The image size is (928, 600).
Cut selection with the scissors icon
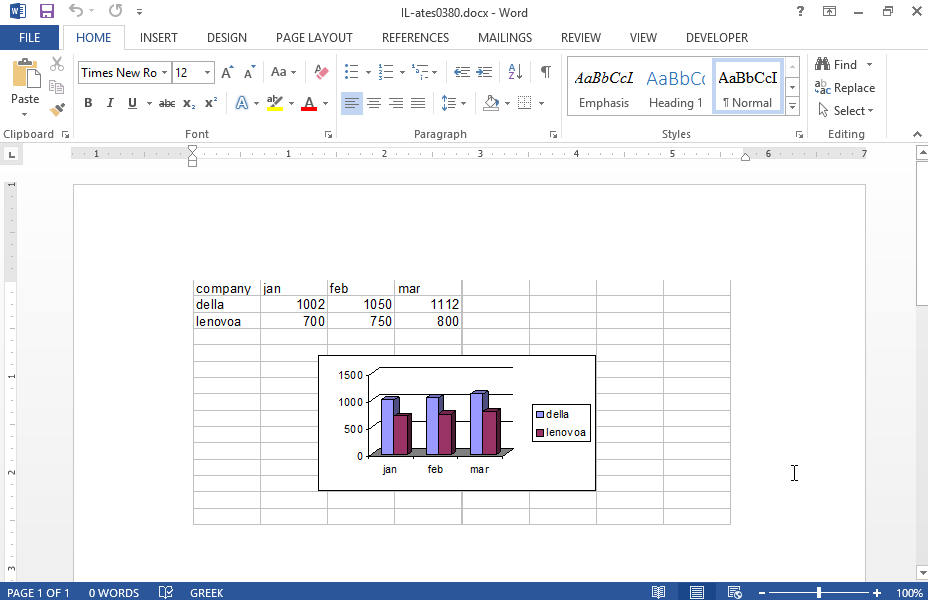pos(57,64)
